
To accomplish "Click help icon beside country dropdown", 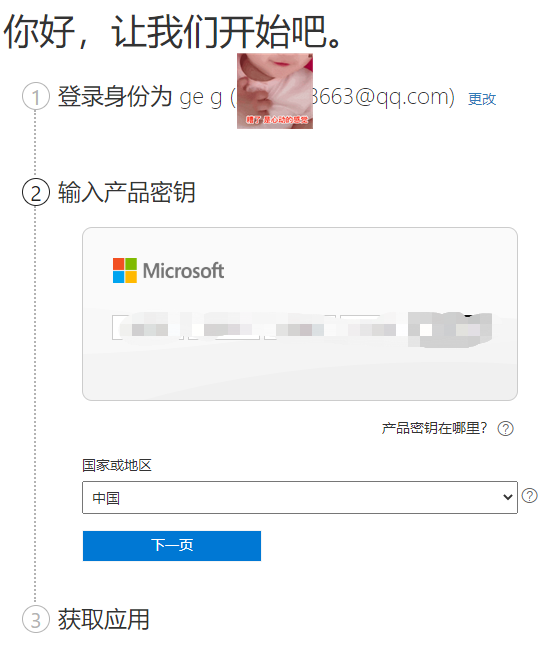I will [x=529, y=495].
